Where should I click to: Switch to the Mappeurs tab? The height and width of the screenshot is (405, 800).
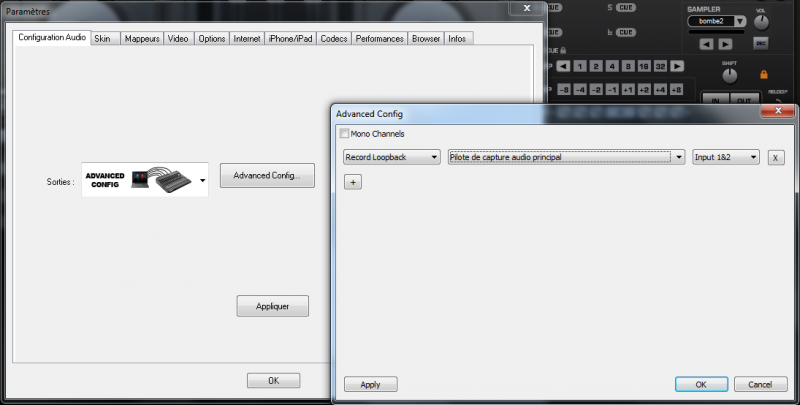pyautogui.click(x=142, y=38)
